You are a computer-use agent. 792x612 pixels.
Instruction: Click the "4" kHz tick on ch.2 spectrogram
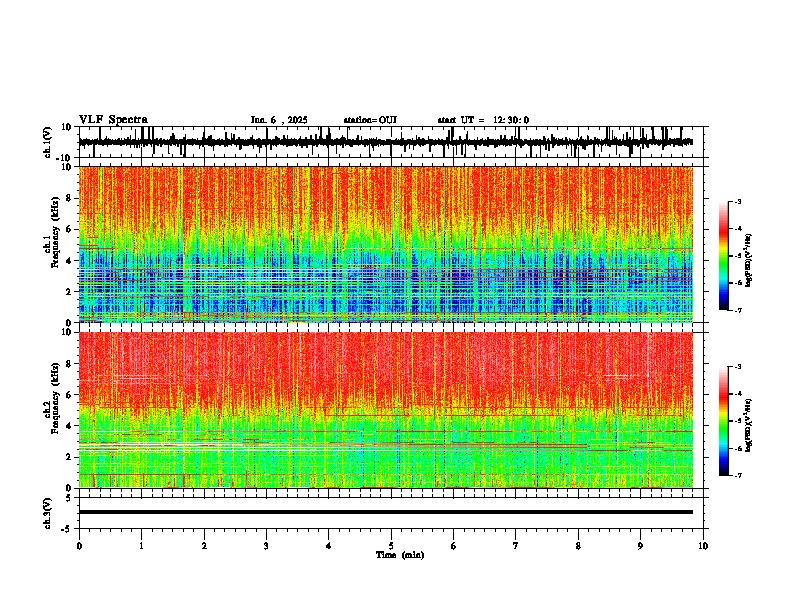pos(70,426)
